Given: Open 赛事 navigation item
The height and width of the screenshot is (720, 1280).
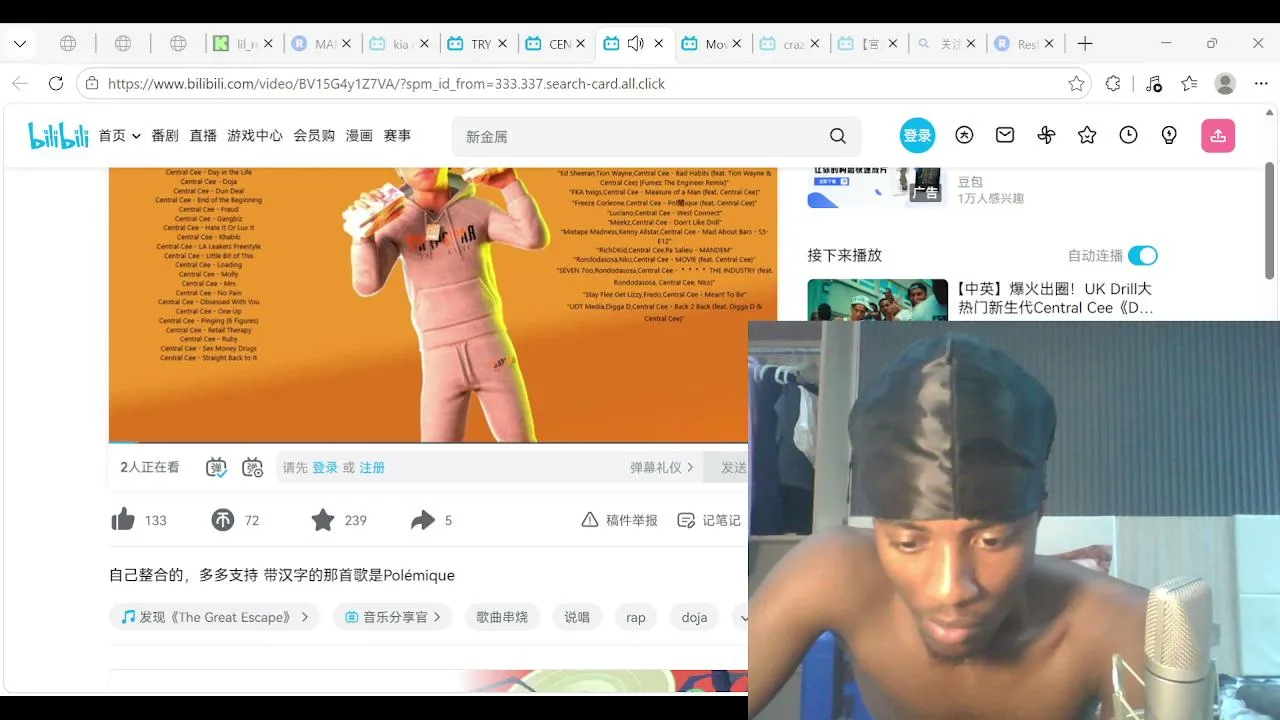Looking at the screenshot, I should coord(397,136).
